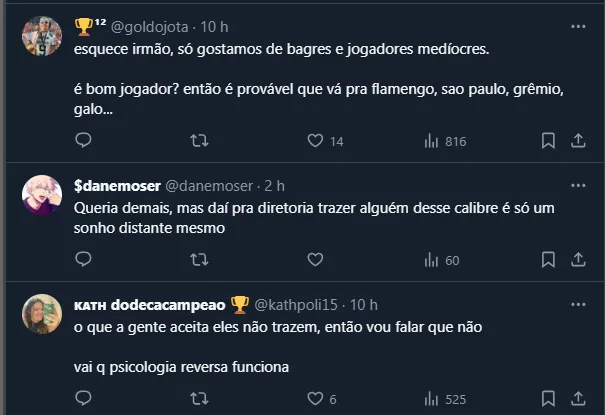Share danemoser's tweet
Viewport: 605px width, 415px height.
click(578, 260)
